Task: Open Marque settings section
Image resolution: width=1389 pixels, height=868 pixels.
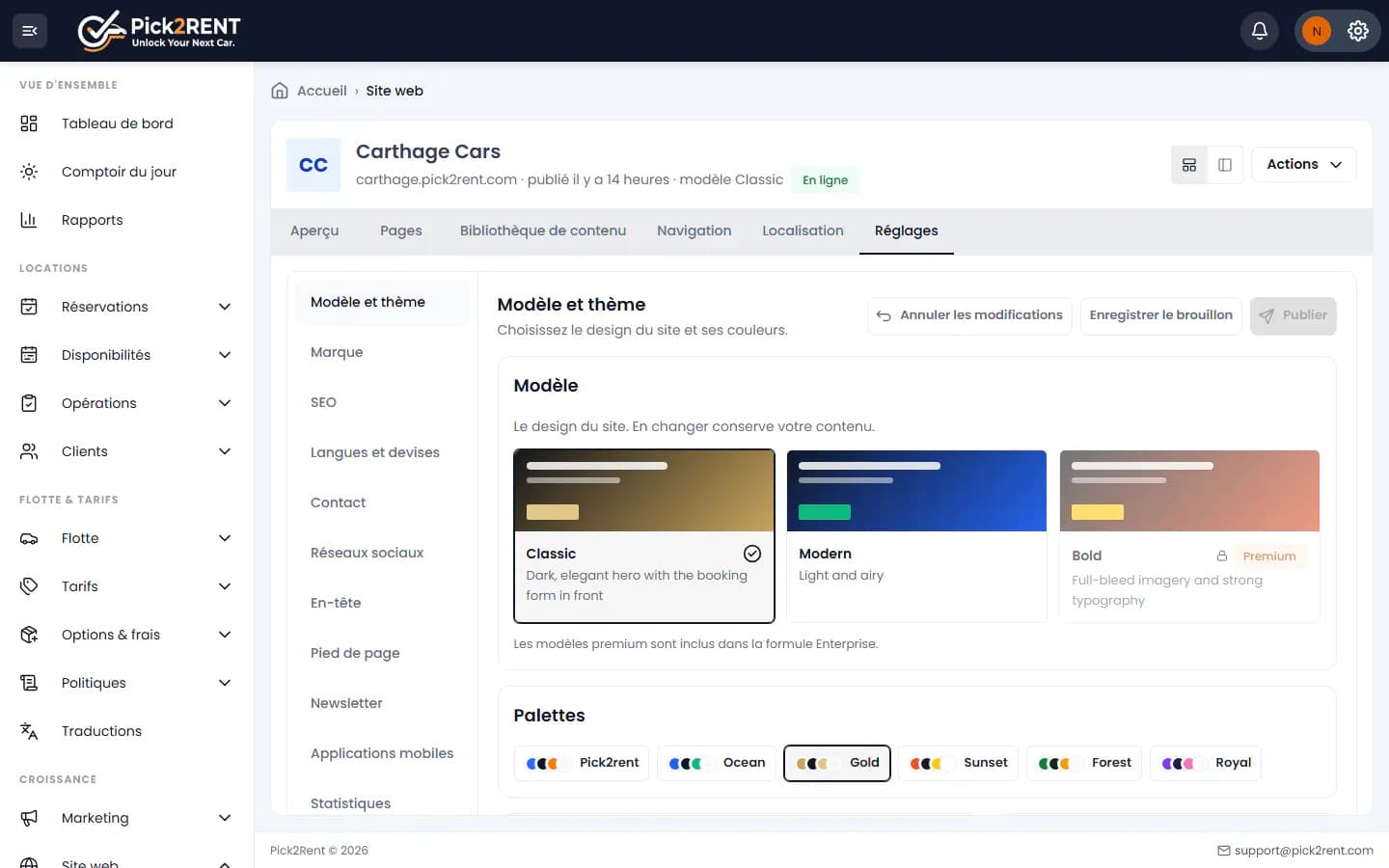Action: [x=382, y=353]
